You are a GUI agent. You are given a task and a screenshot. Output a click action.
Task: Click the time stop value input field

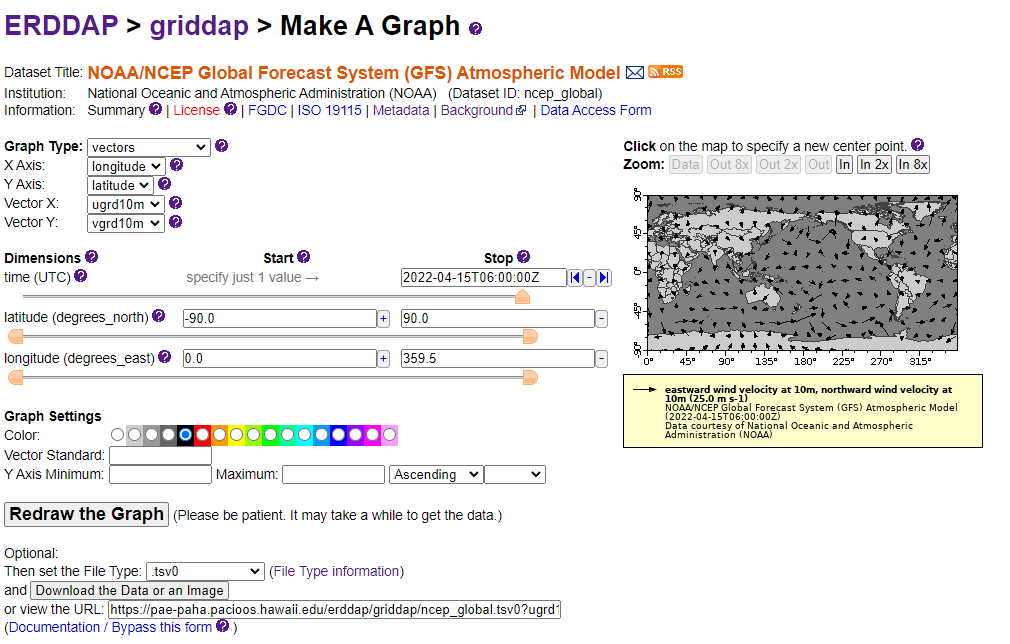click(483, 278)
